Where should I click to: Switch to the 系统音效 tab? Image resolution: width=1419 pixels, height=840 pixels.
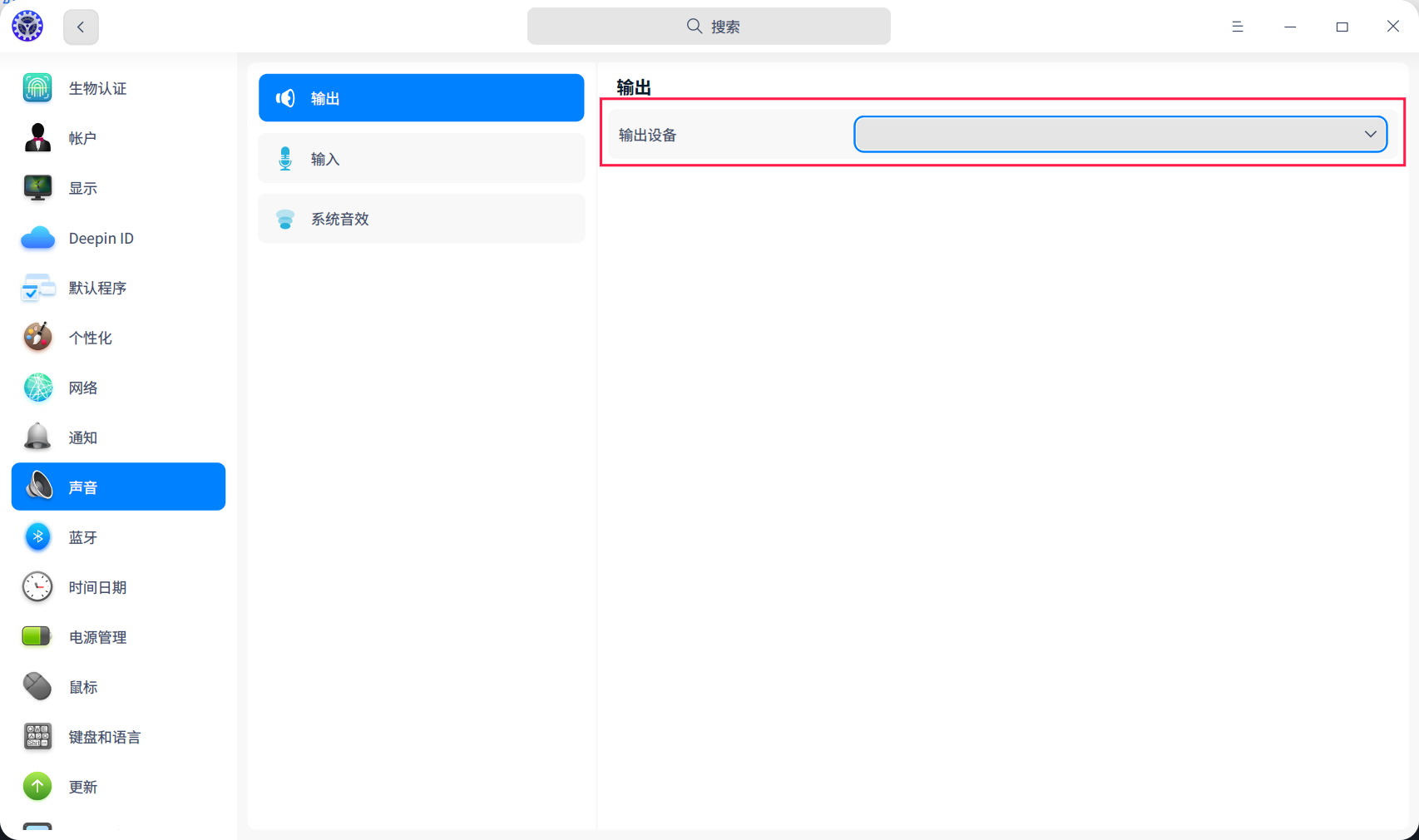(421, 219)
